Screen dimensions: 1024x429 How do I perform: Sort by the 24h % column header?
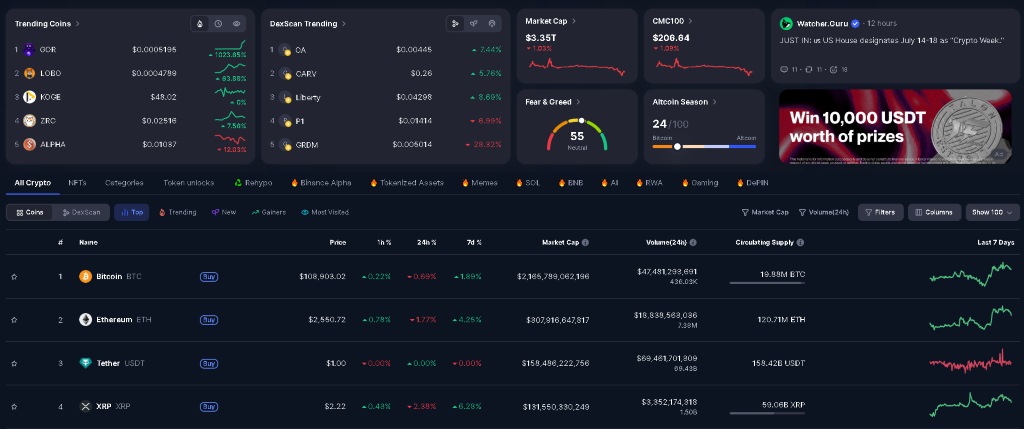click(426, 242)
